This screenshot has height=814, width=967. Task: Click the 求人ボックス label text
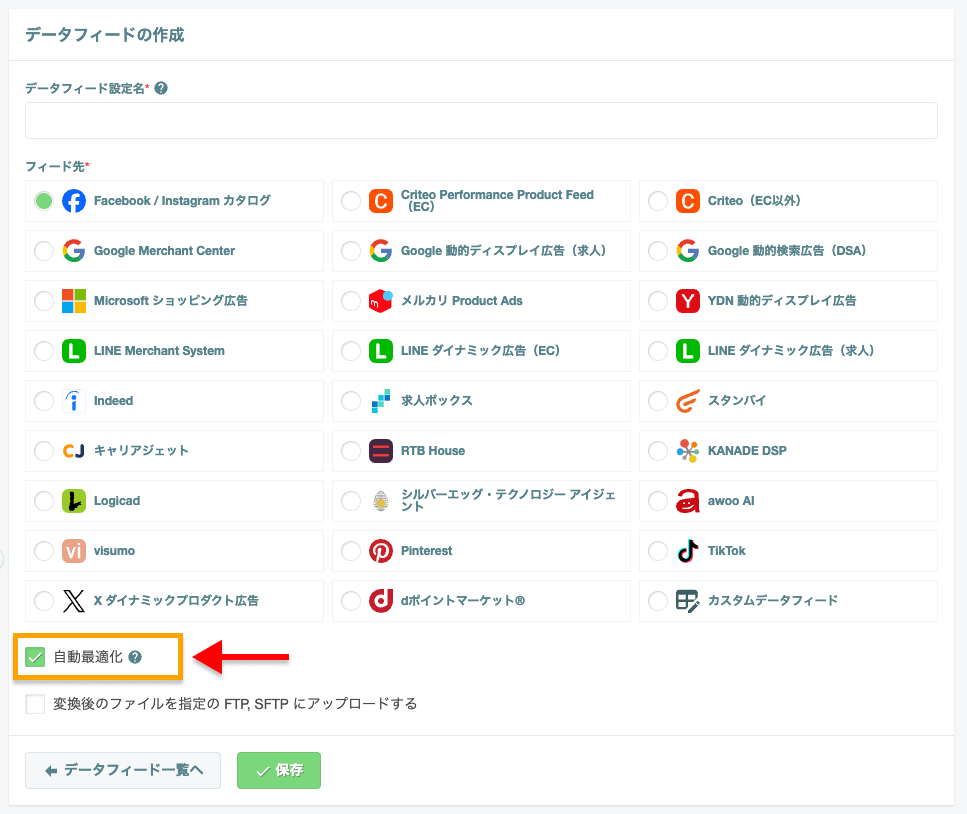pyautogui.click(x=437, y=401)
